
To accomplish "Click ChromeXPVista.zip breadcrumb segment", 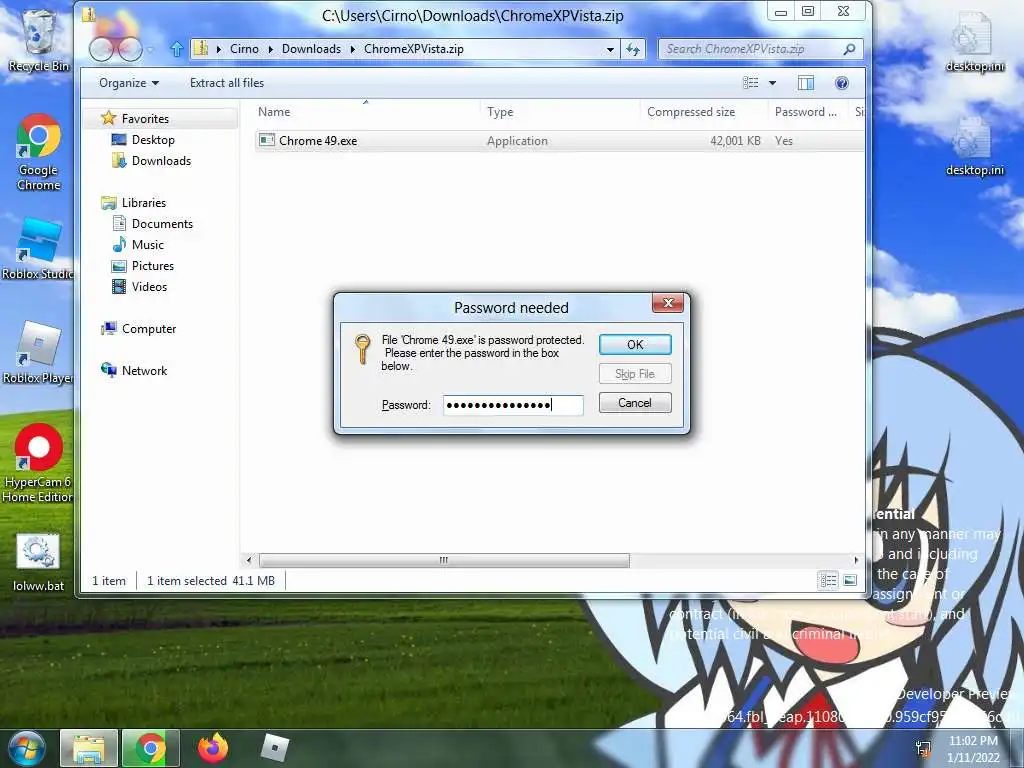I will click(413, 49).
